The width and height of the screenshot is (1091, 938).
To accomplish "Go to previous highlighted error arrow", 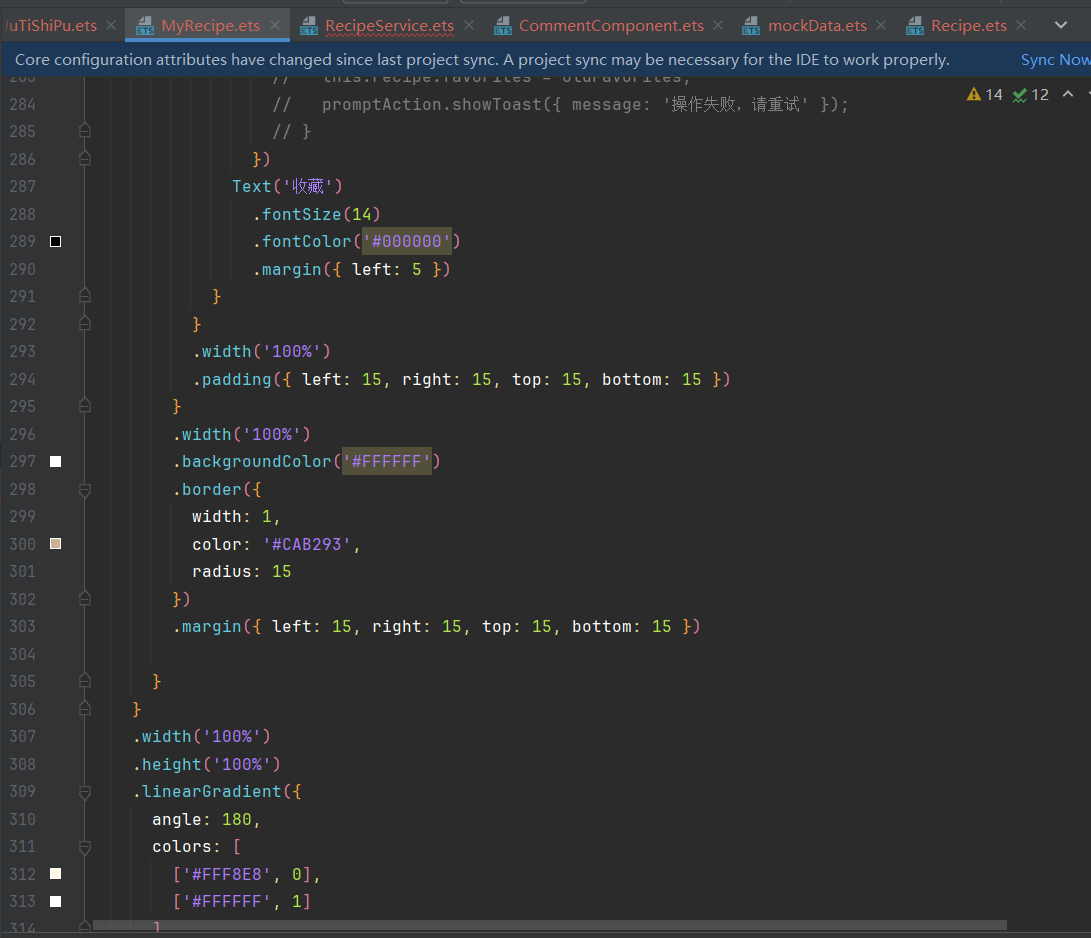I will coord(1067,94).
